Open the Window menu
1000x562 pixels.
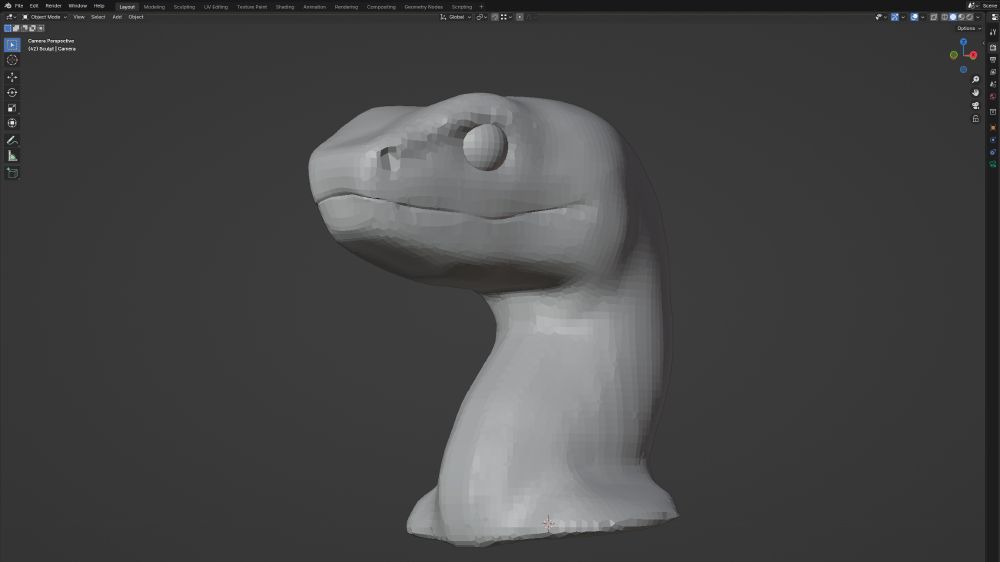point(77,6)
